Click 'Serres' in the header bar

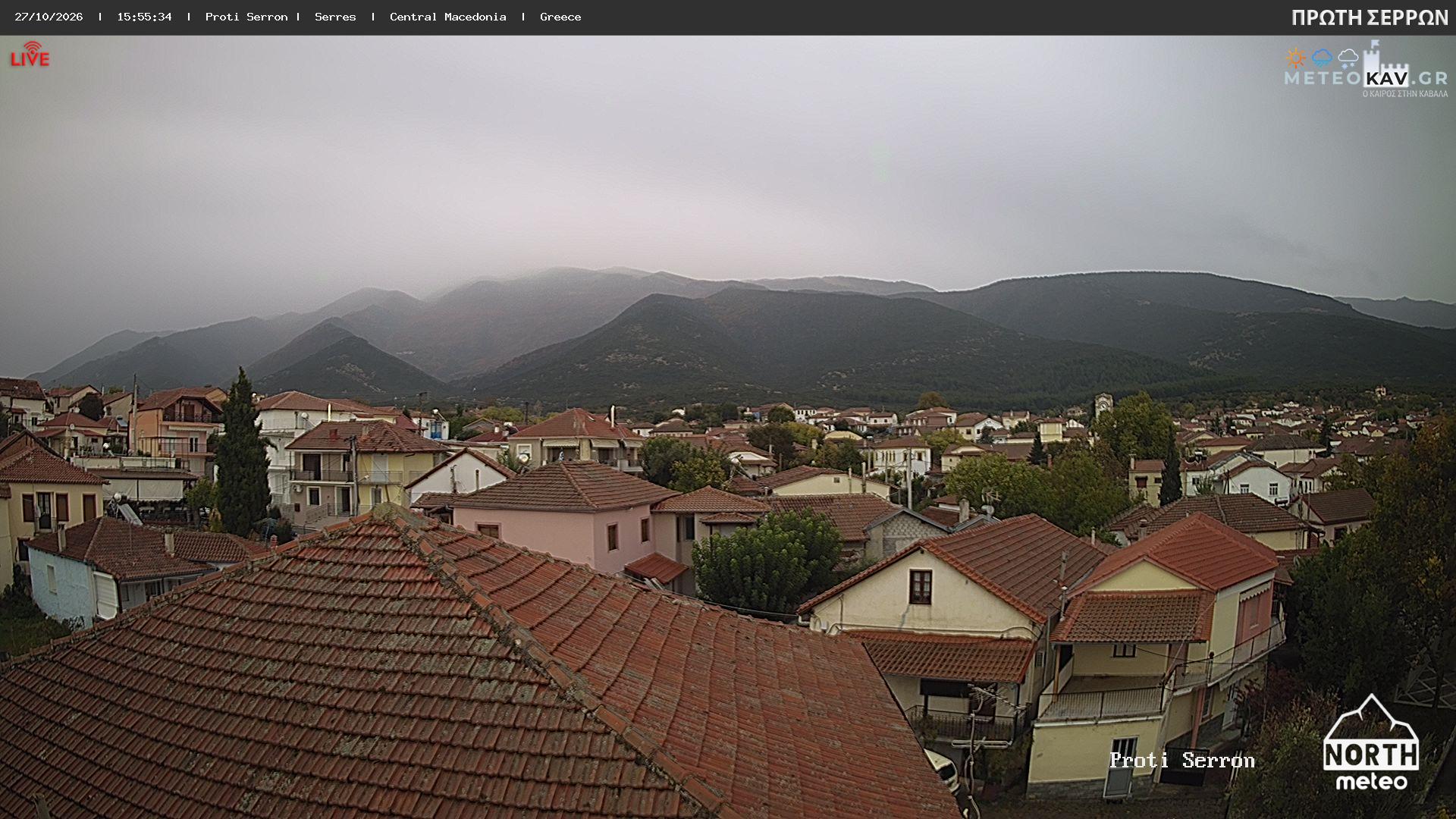(335, 17)
